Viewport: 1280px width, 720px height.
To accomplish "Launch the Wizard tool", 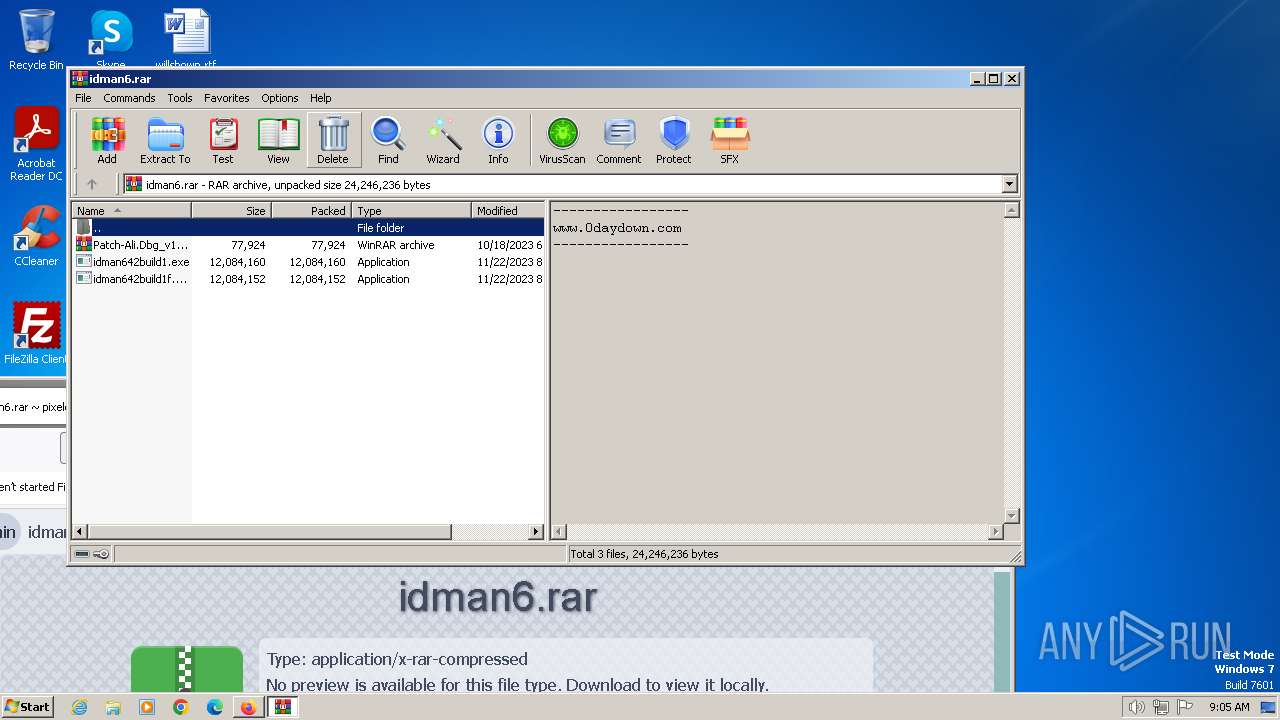I will pyautogui.click(x=443, y=140).
